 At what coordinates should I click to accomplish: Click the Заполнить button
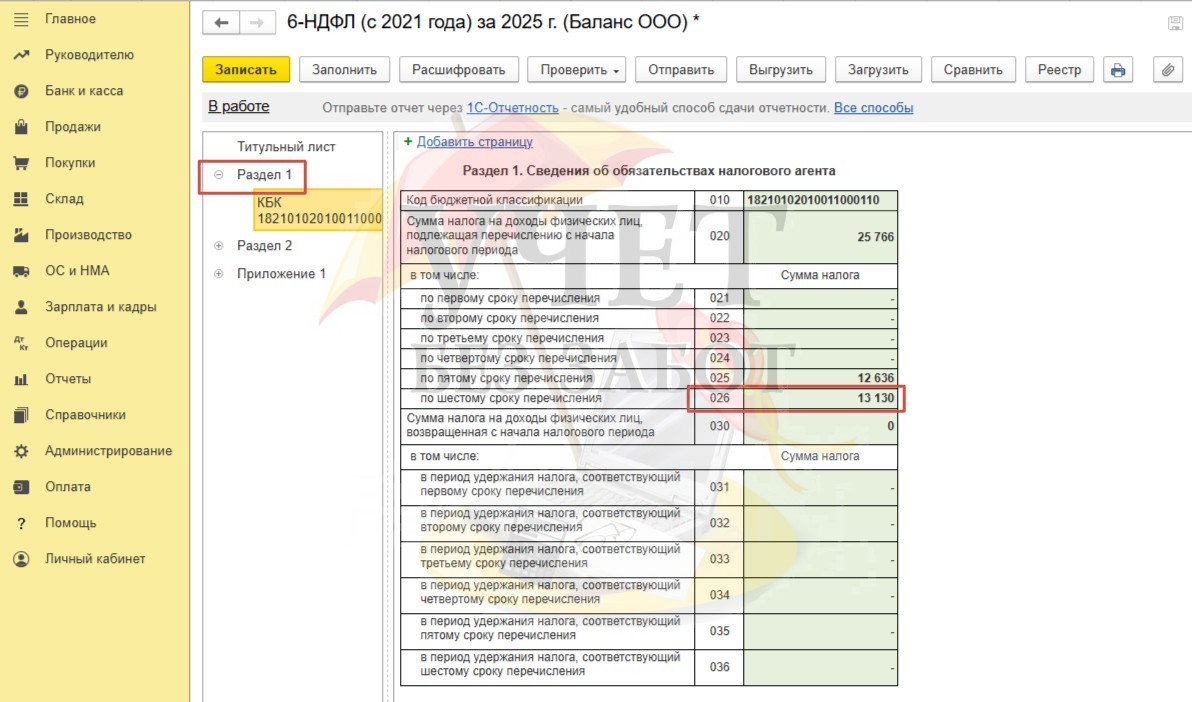(x=344, y=70)
